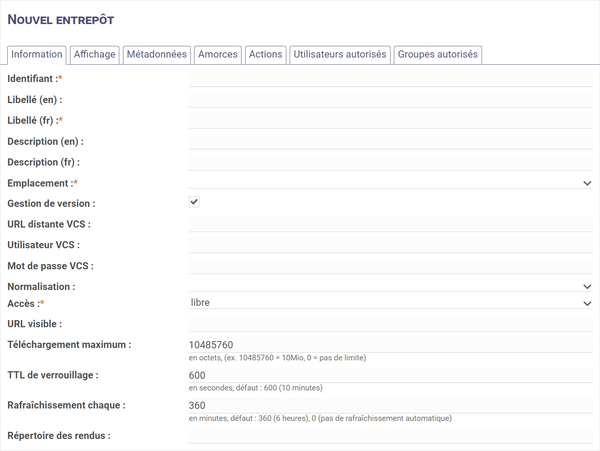600x451 pixels.
Task: Focus the Libellé (en) field
Action: click(x=391, y=100)
